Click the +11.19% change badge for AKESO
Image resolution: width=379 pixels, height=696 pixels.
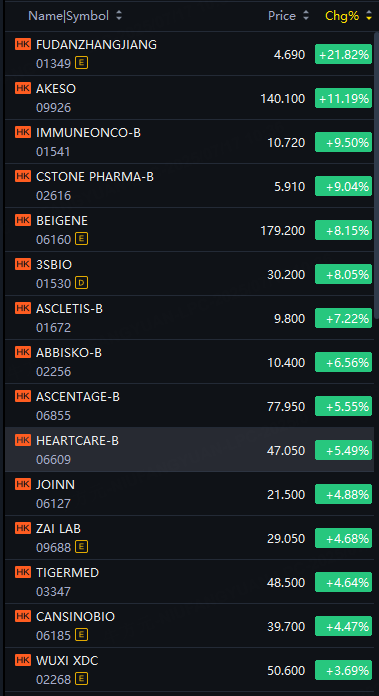click(x=343, y=98)
